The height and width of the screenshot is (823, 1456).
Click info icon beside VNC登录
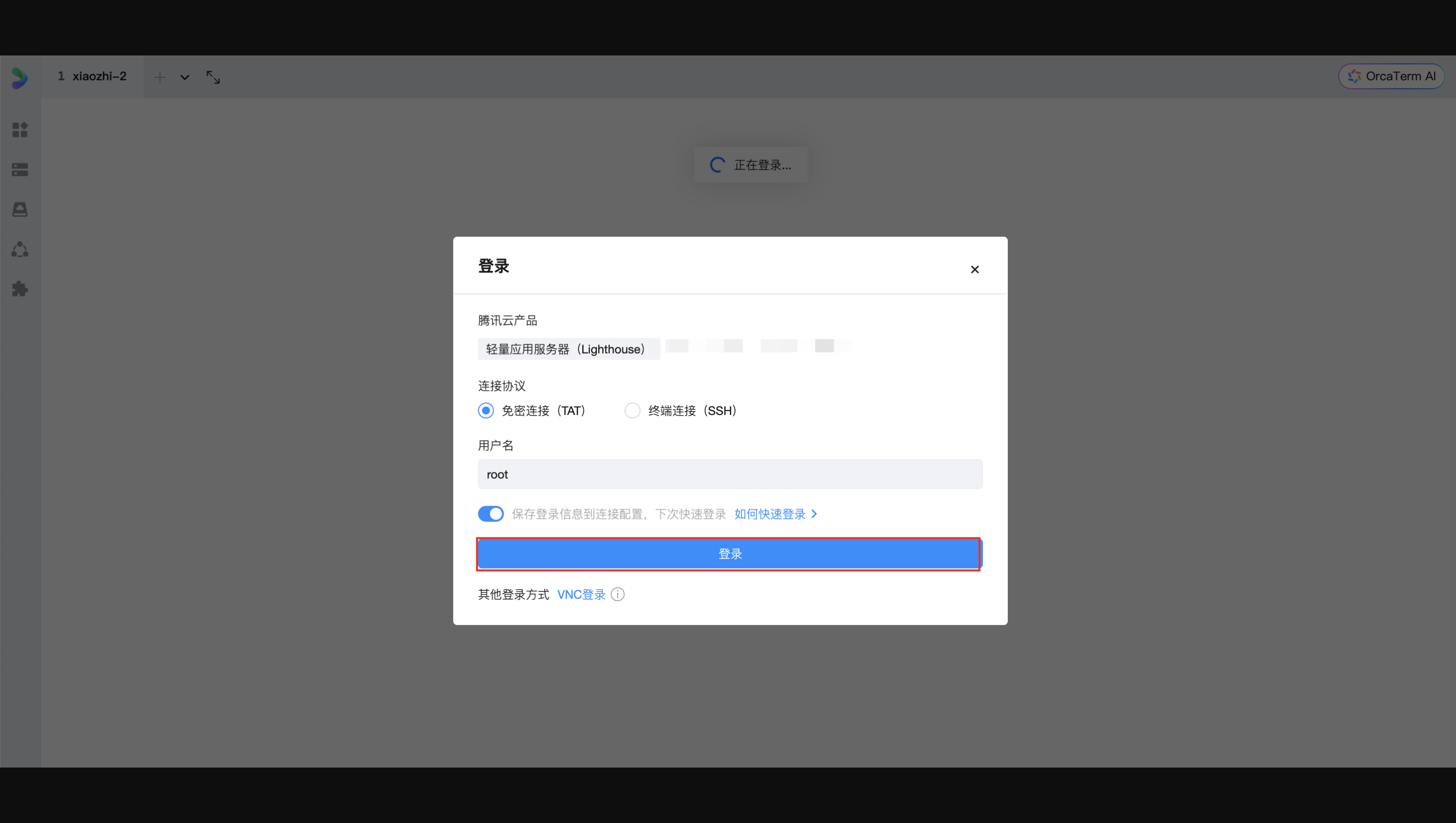(618, 594)
